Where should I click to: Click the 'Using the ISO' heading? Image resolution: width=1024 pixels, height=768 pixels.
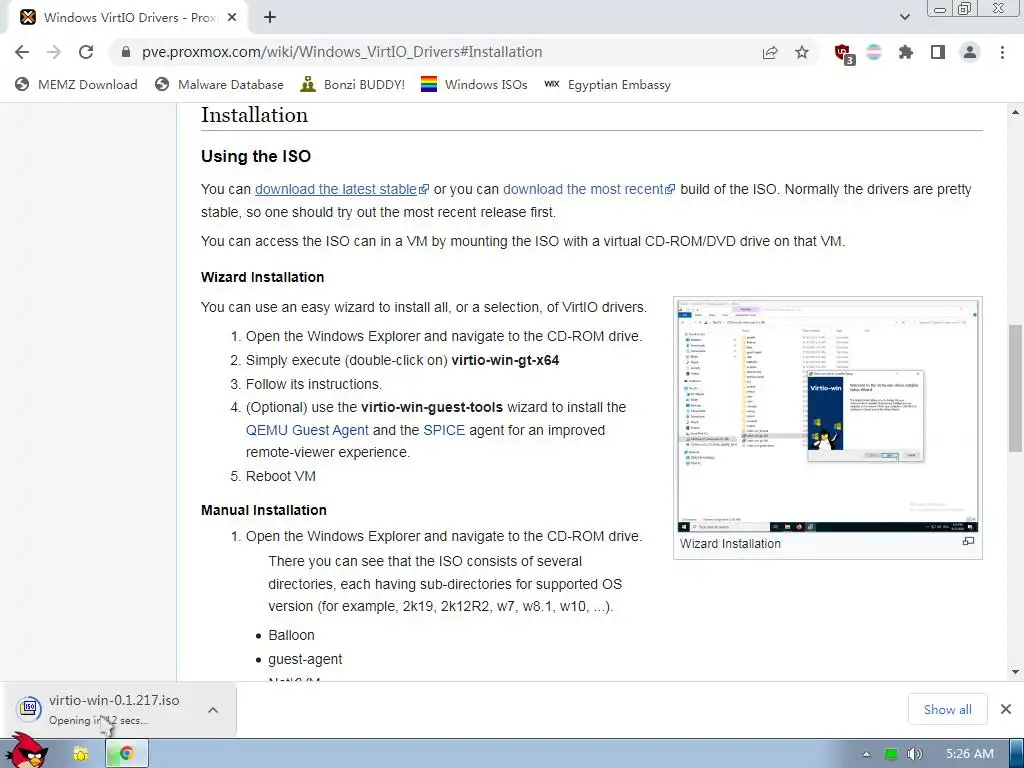pos(256,157)
